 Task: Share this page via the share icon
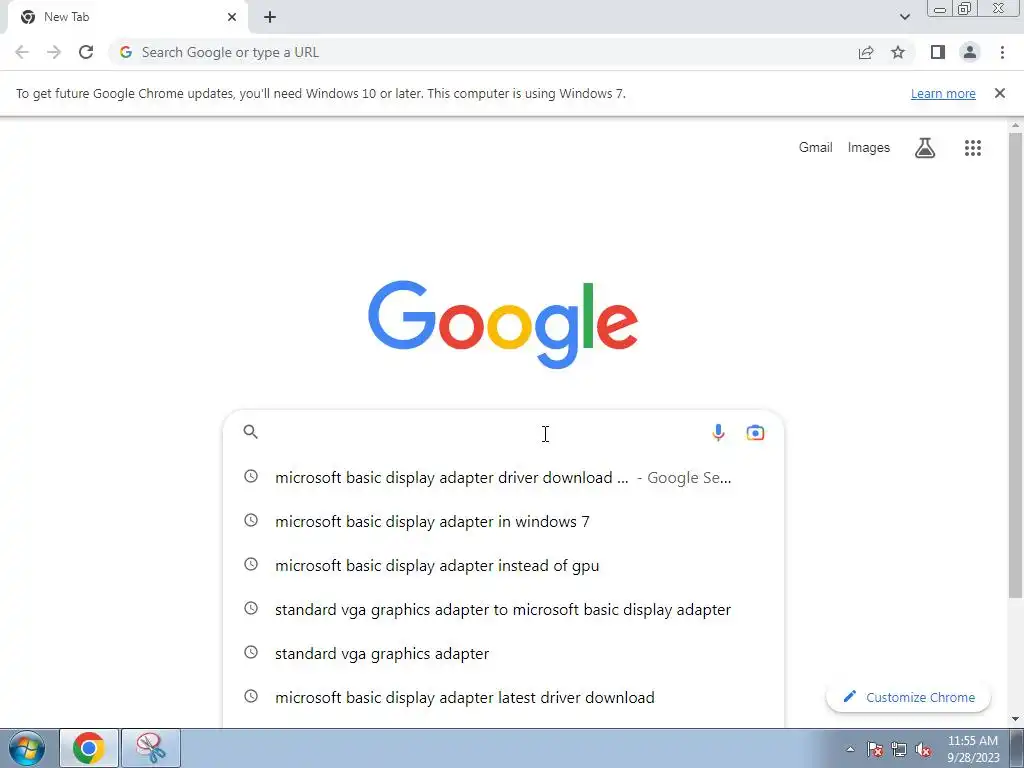coord(866,52)
